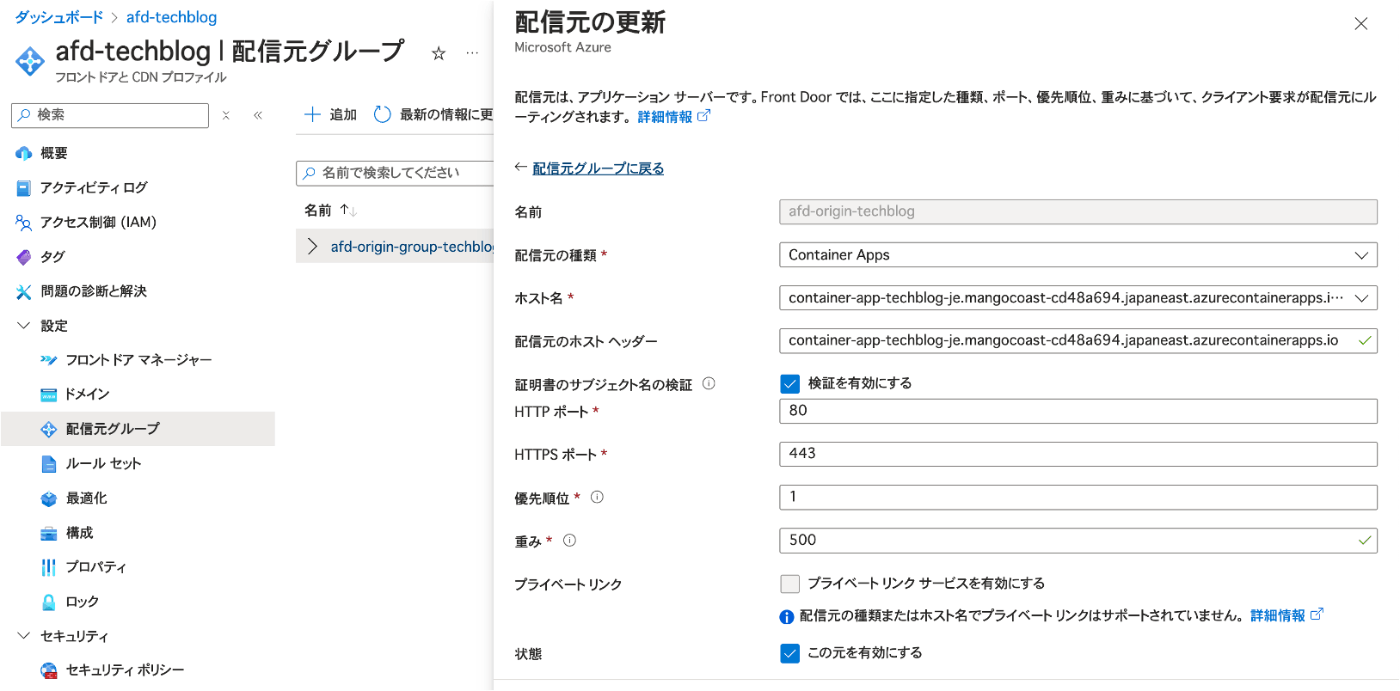Click the ルール セット document icon
The image size is (1400, 691).
pos(49,464)
